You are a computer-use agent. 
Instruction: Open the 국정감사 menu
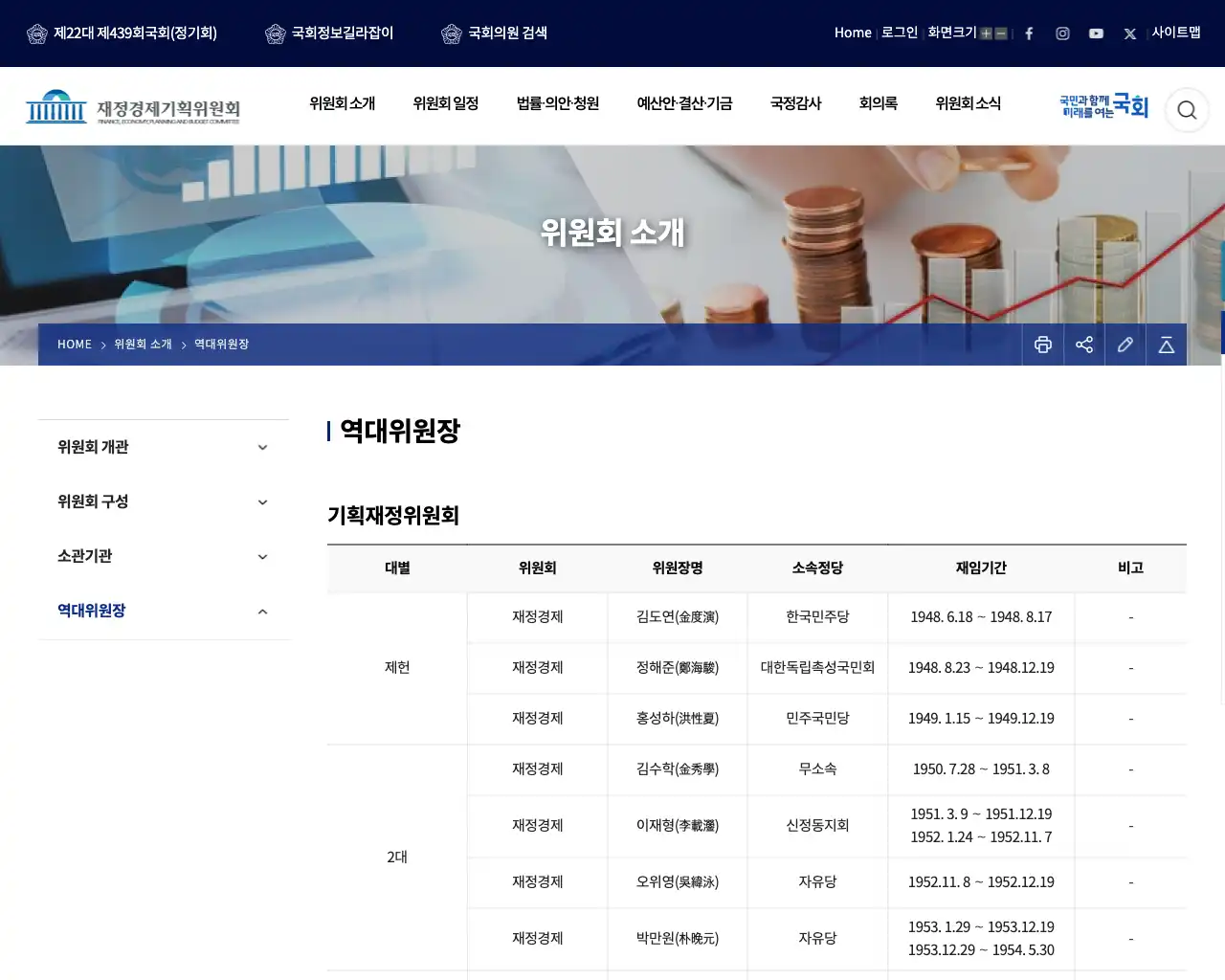(796, 103)
